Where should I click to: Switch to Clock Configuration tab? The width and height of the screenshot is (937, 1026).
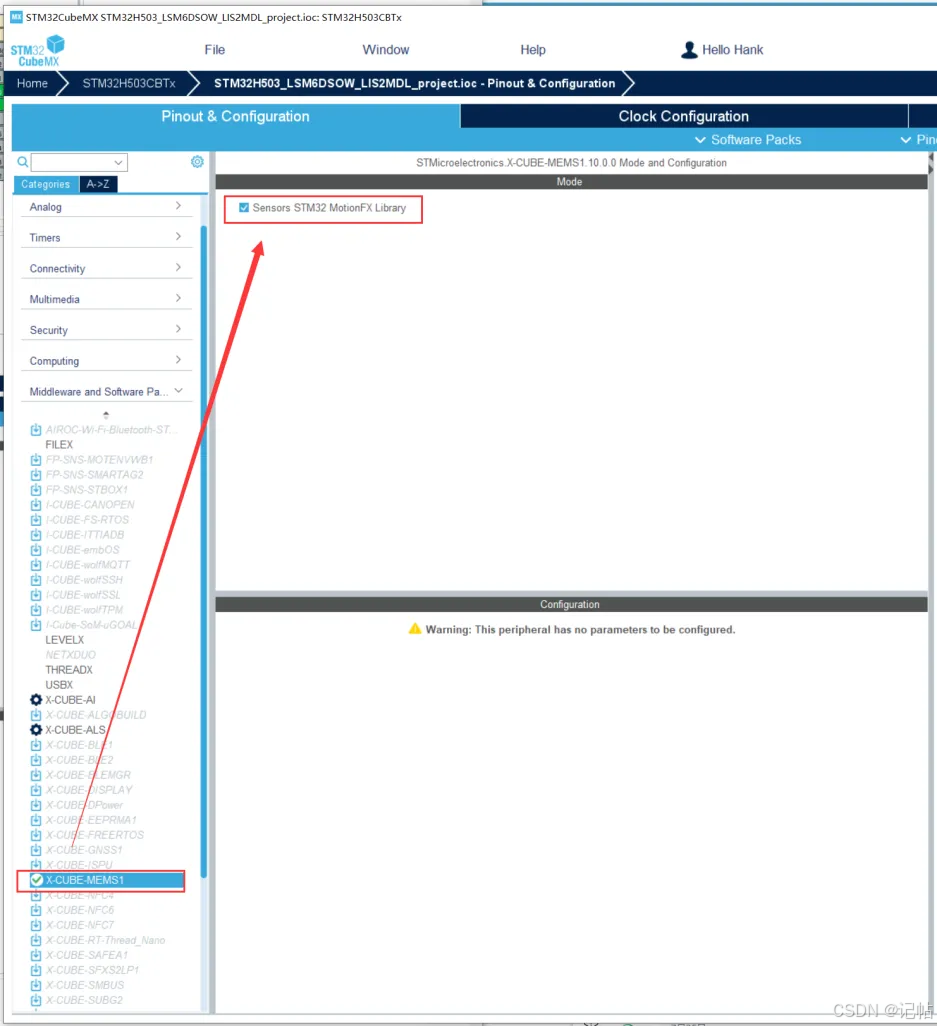684,116
